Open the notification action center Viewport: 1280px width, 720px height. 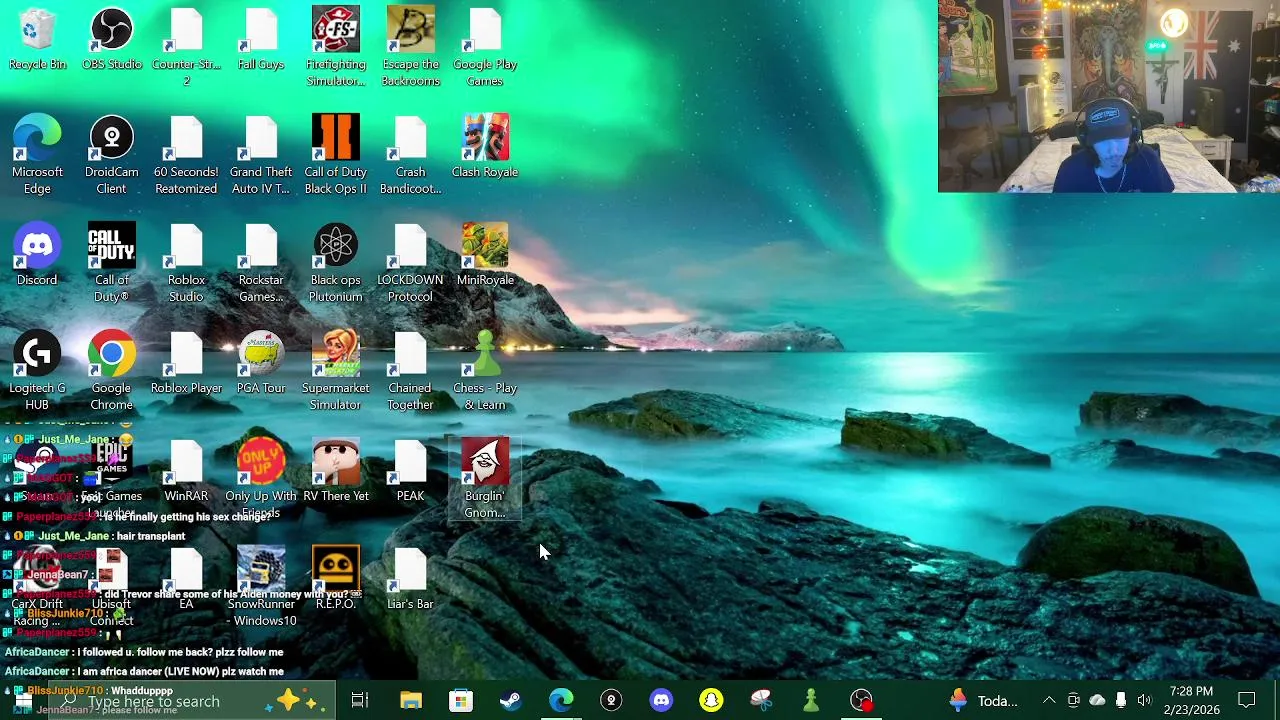point(1247,701)
